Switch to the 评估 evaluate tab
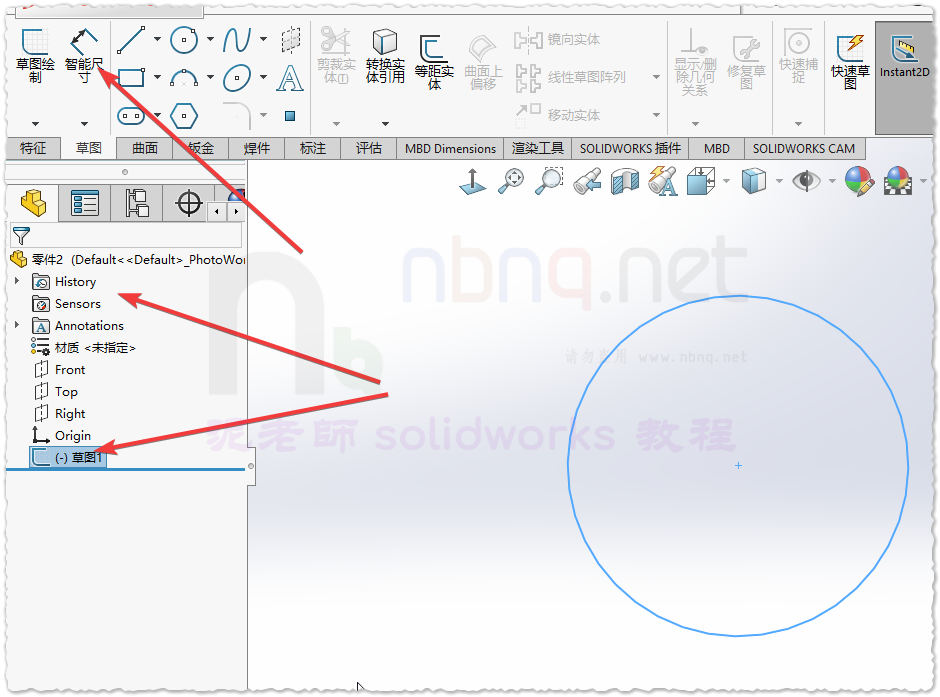Image resolution: width=940 pixels, height=697 pixels. point(369,149)
